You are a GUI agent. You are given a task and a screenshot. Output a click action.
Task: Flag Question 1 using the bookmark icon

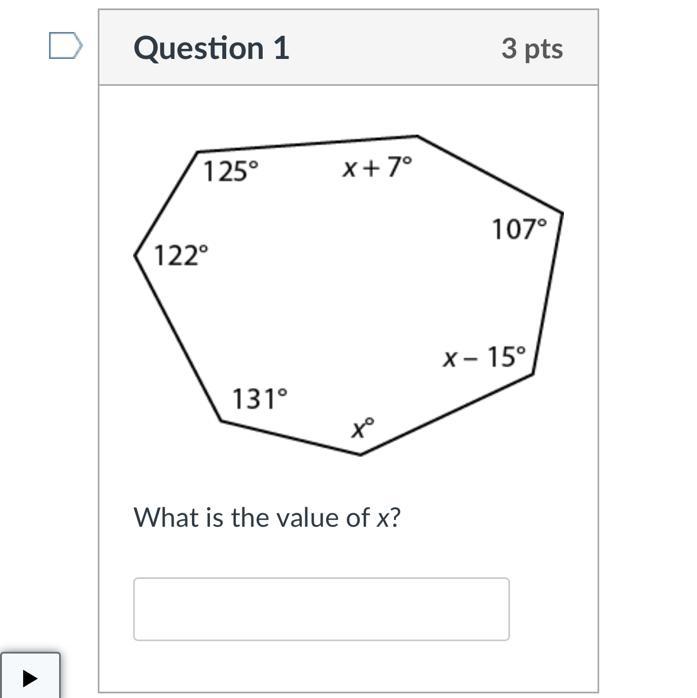click(65, 45)
